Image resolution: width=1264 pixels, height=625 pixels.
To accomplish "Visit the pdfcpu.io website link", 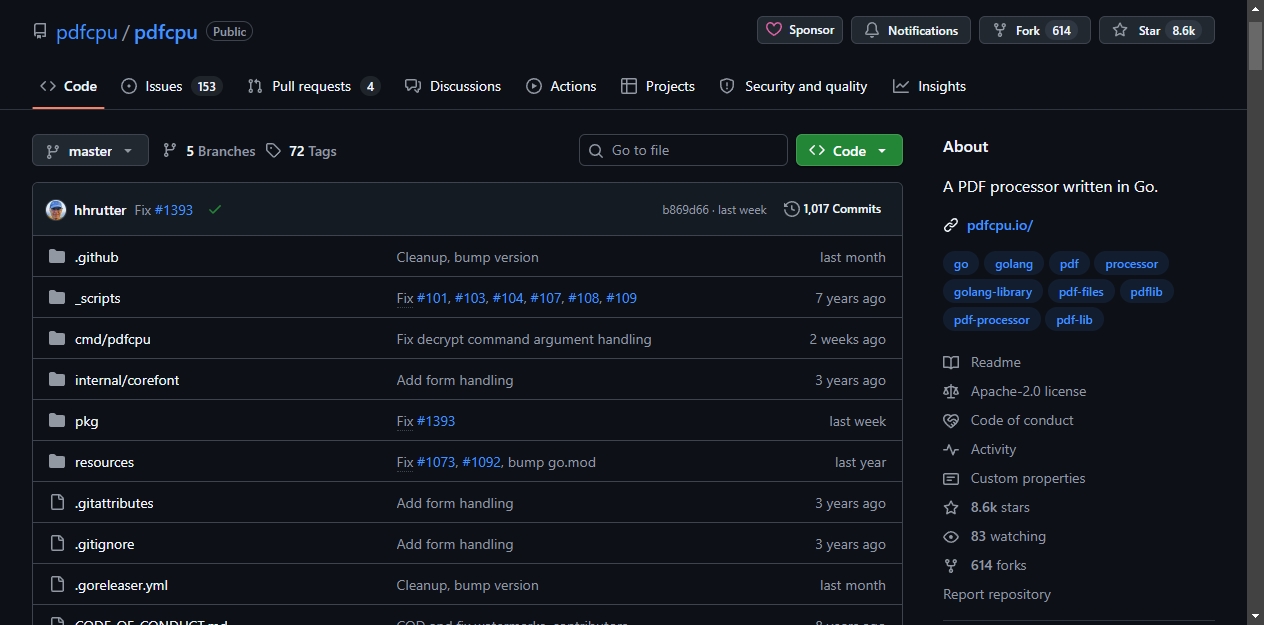I will [x=1000, y=225].
